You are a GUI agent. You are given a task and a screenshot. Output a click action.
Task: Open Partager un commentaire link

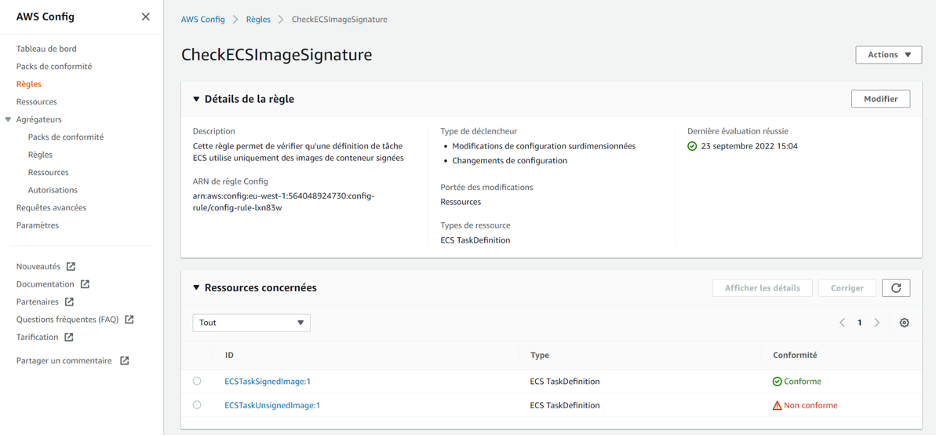click(x=64, y=361)
